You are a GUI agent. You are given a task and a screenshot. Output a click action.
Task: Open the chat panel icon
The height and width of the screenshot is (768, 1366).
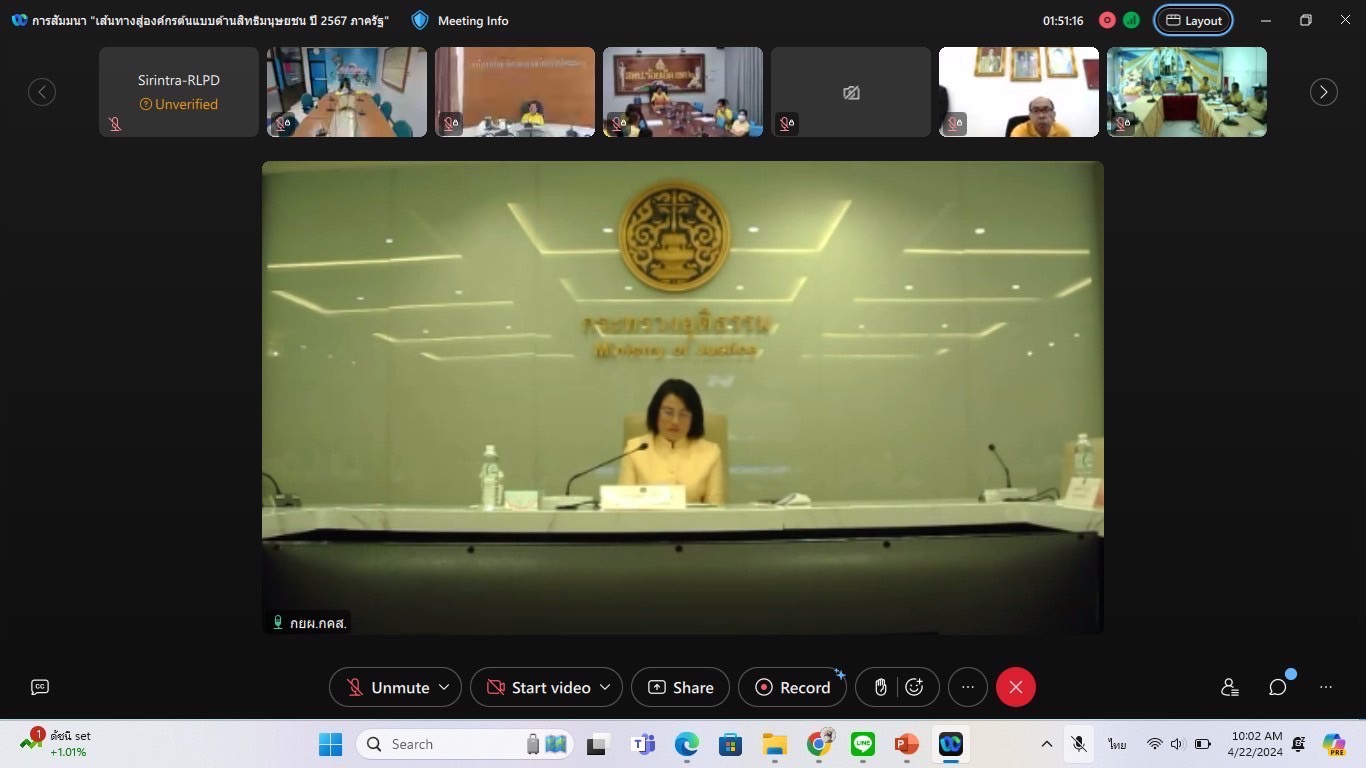coord(1278,687)
